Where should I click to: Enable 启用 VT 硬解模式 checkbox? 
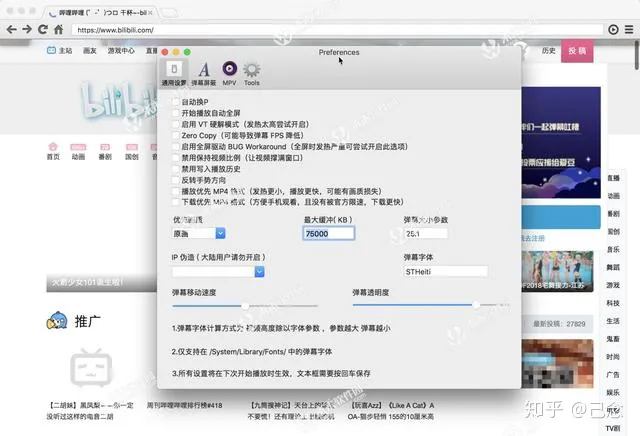pyautogui.click(x=175, y=124)
